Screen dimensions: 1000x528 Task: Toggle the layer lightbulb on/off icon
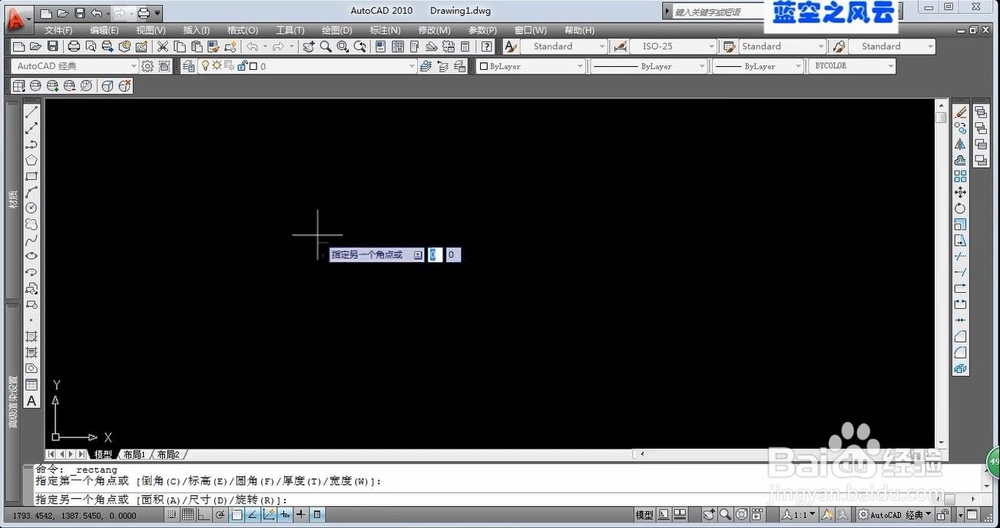click(x=205, y=66)
